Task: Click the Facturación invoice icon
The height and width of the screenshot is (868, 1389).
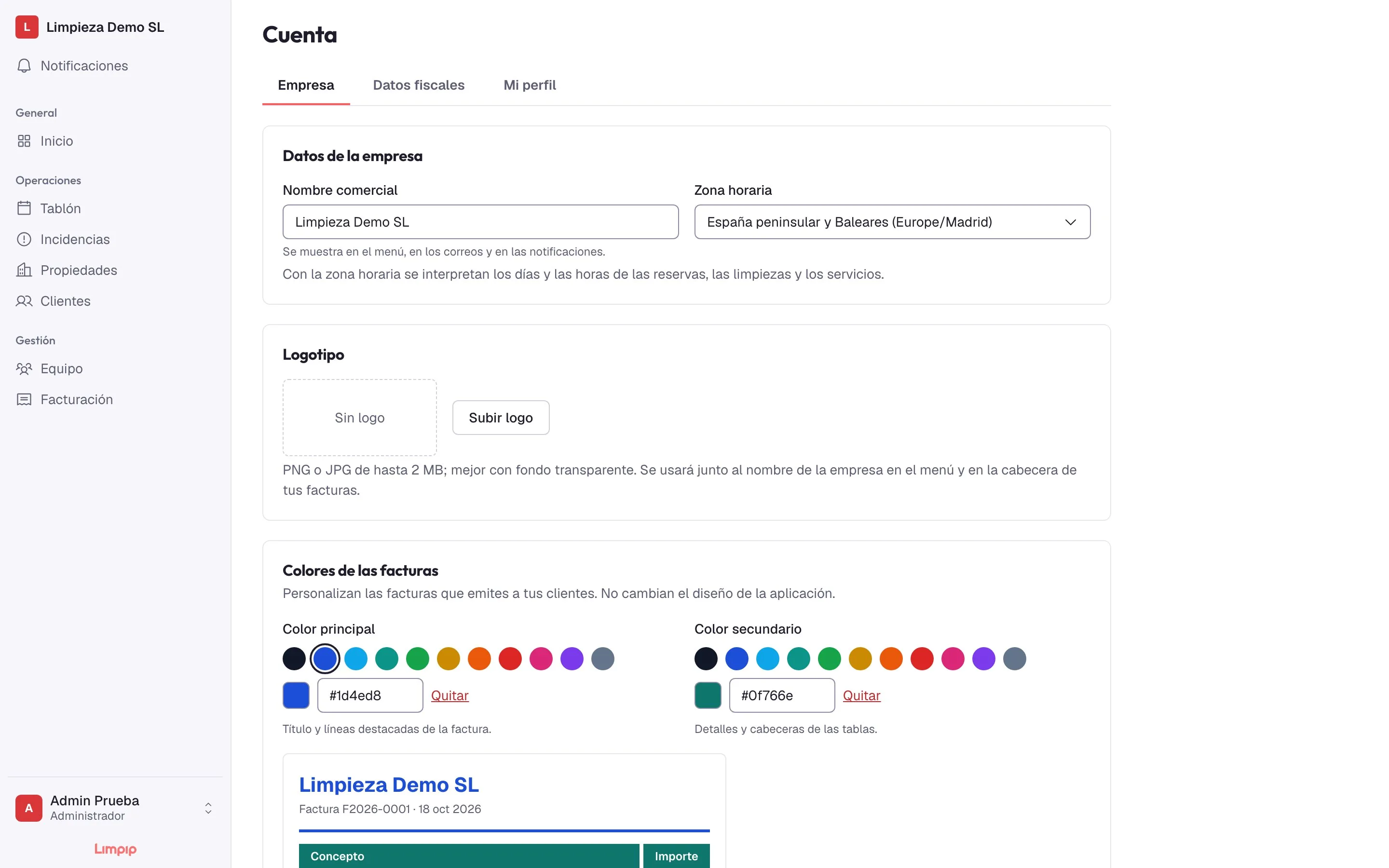Action: (24, 400)
